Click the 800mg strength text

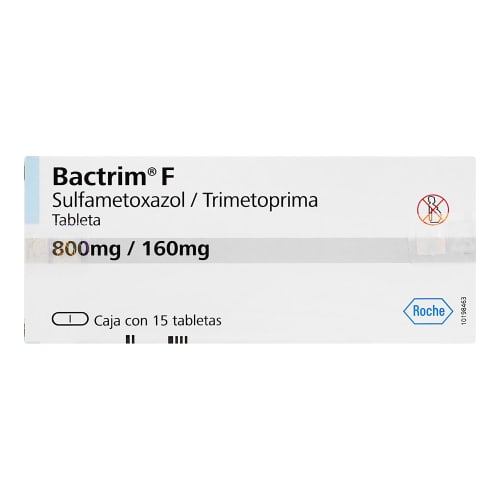pyautogui.click(x=86, y=249)
